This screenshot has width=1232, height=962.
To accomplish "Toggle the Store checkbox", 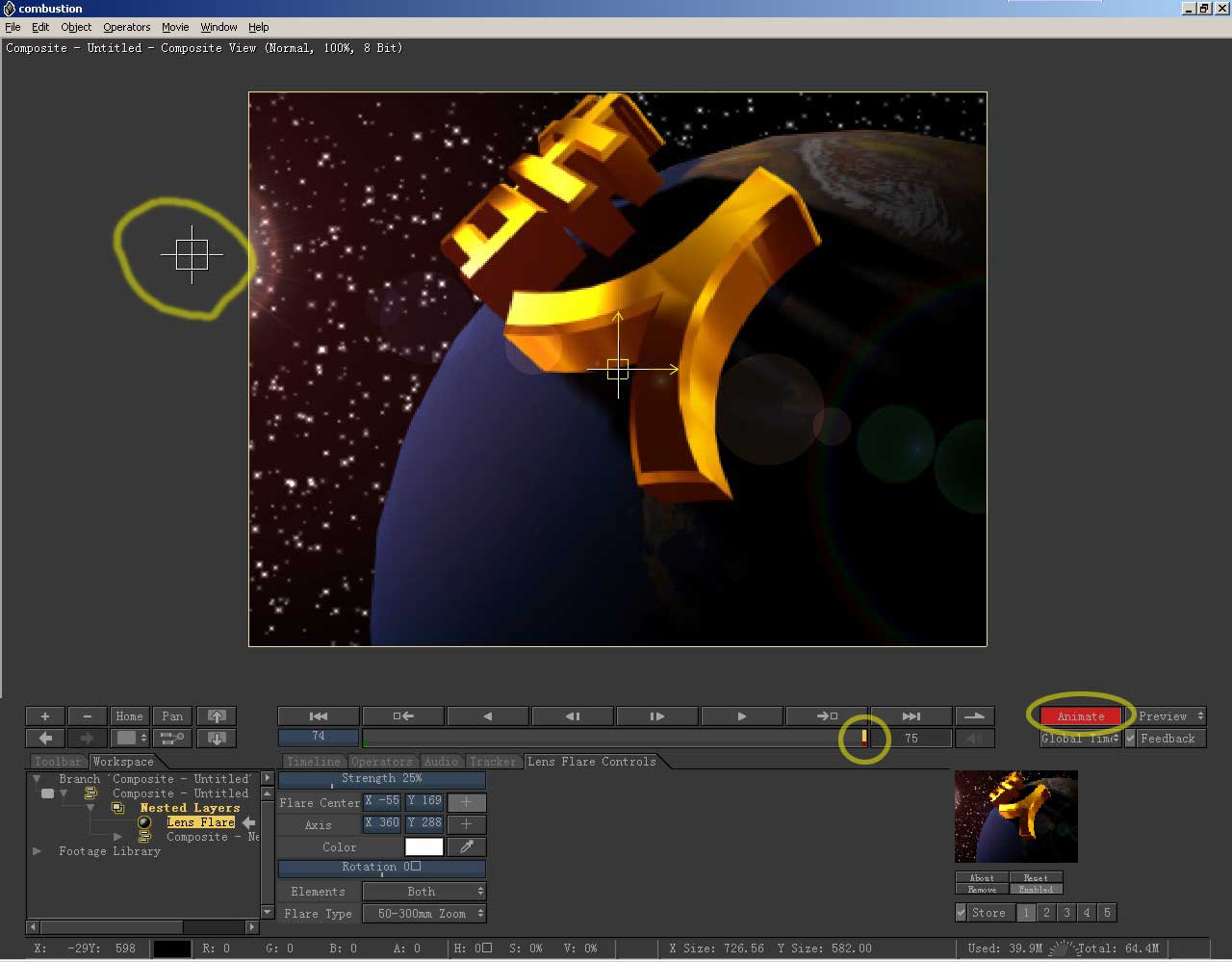I will coord(962,913).
